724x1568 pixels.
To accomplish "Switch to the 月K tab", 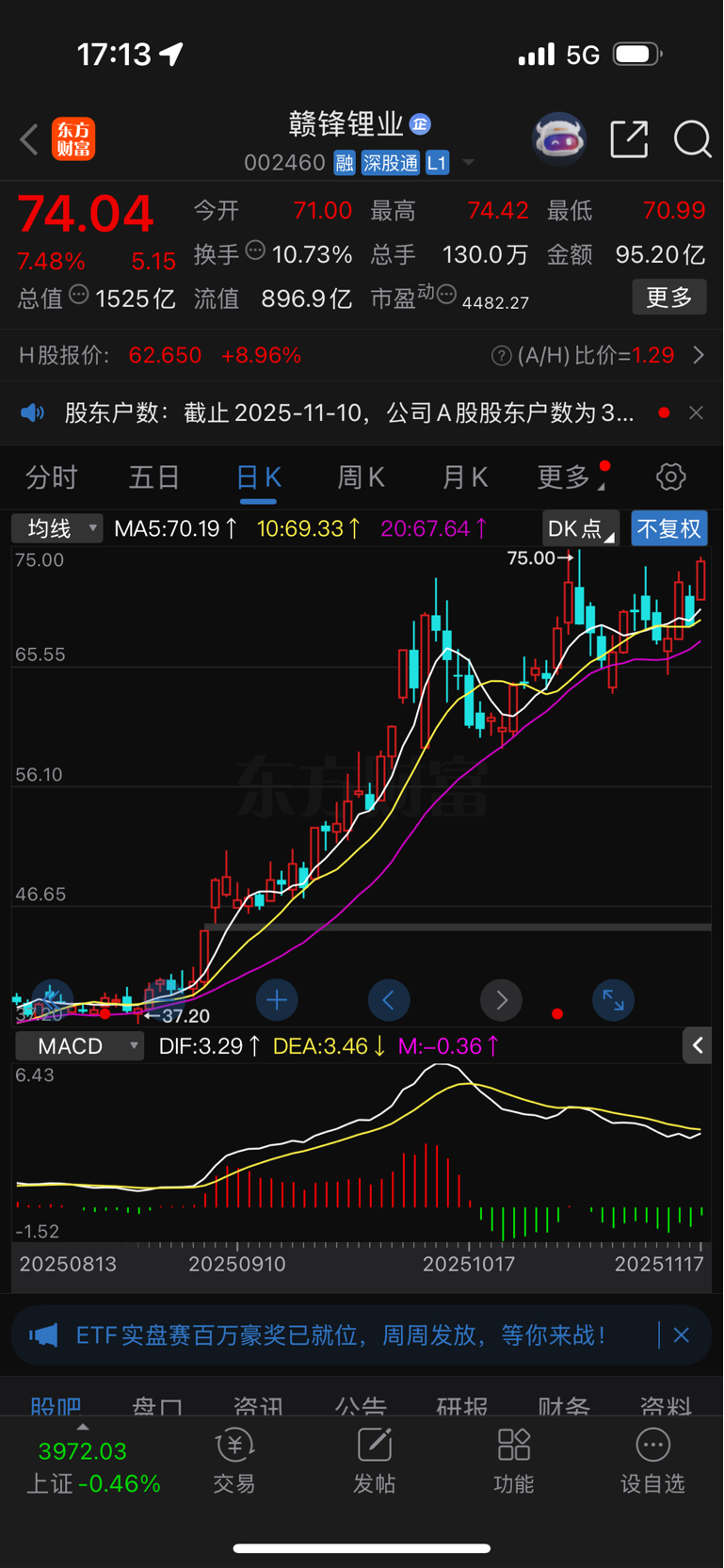I will pyautogui.click(x=464, y=477).
